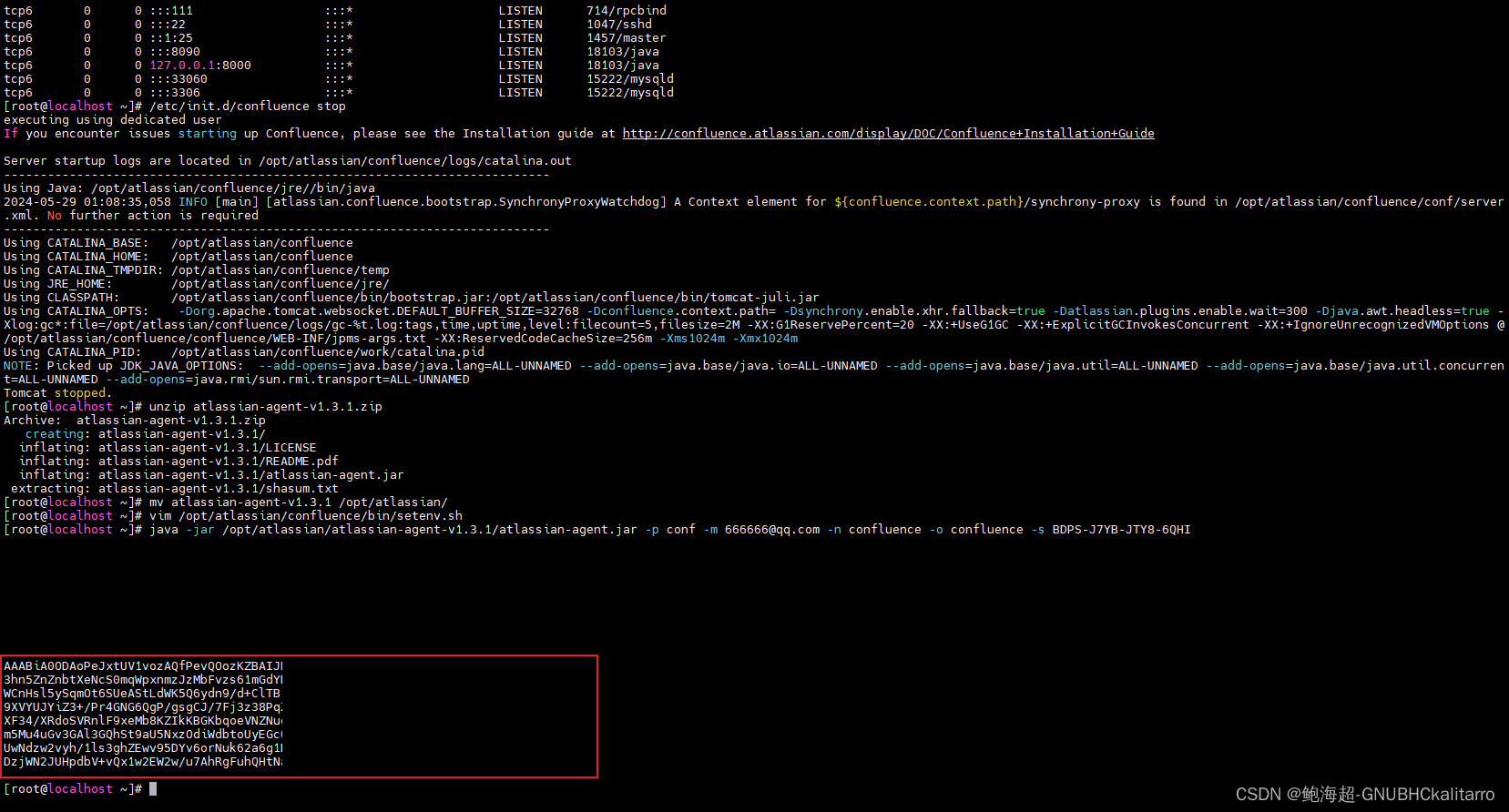This screenshot has height=812, width=1509.
Task: Click the 1457/master process entry
Action: pos(627,38)
